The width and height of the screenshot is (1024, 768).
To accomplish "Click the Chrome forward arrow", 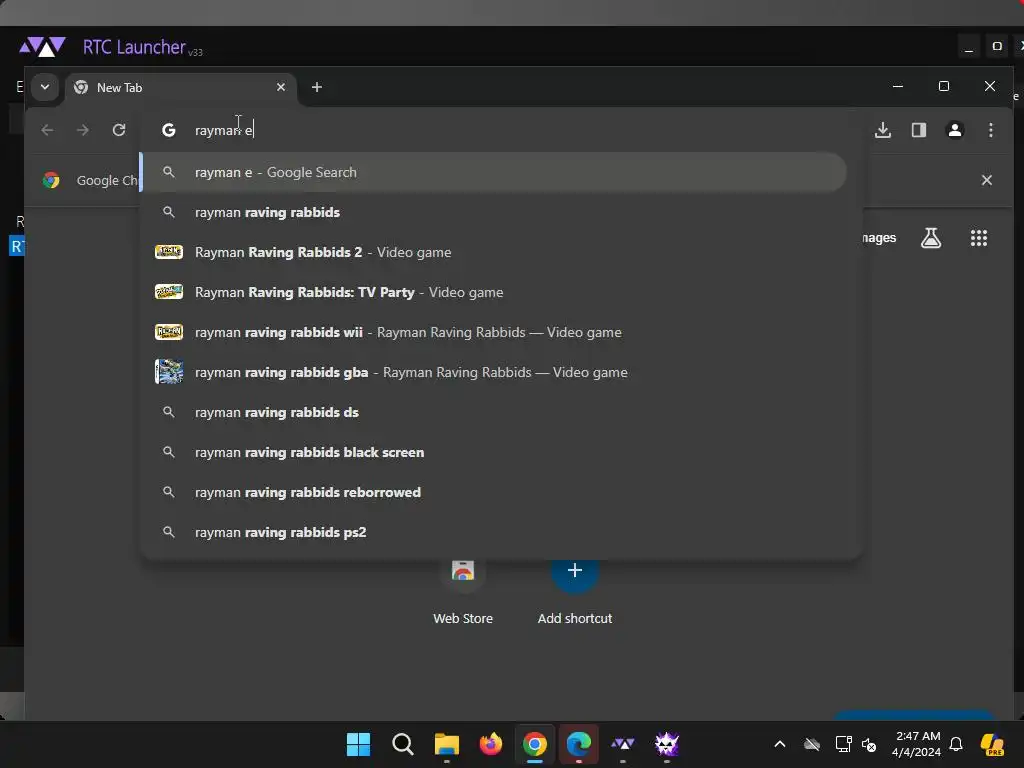I will [x=82, y=130].
